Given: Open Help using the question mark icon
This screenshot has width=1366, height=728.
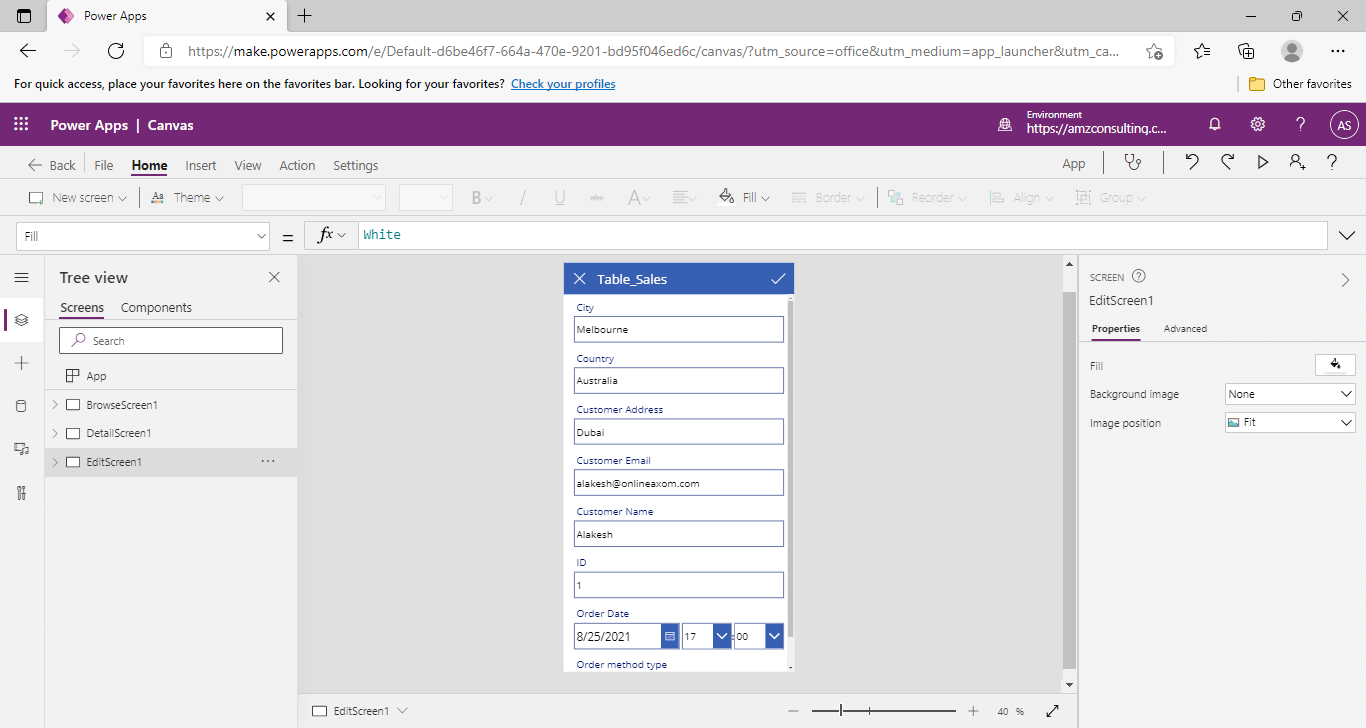Looking at the screenshot, I should click(1331, 161).
